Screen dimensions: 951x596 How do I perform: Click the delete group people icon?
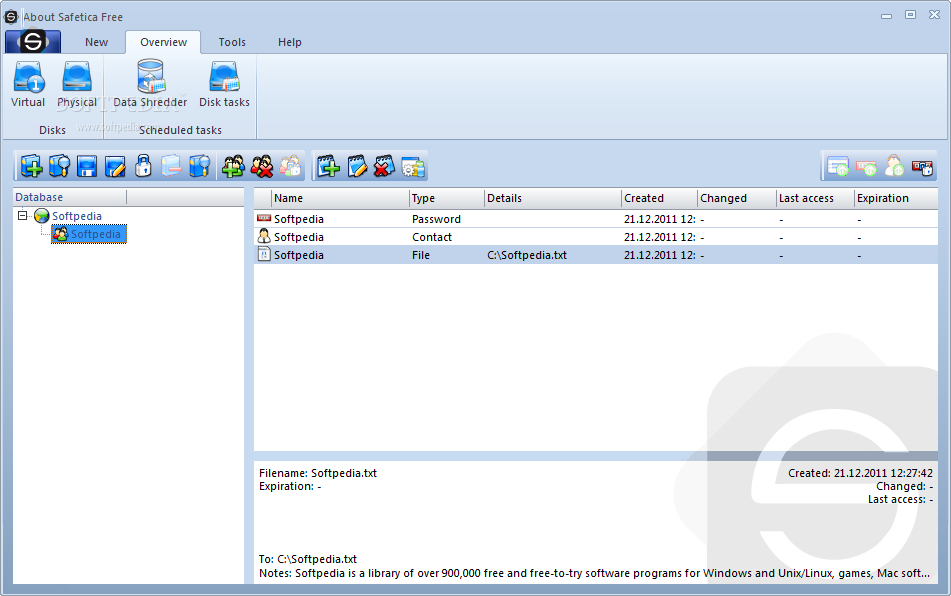261,166
